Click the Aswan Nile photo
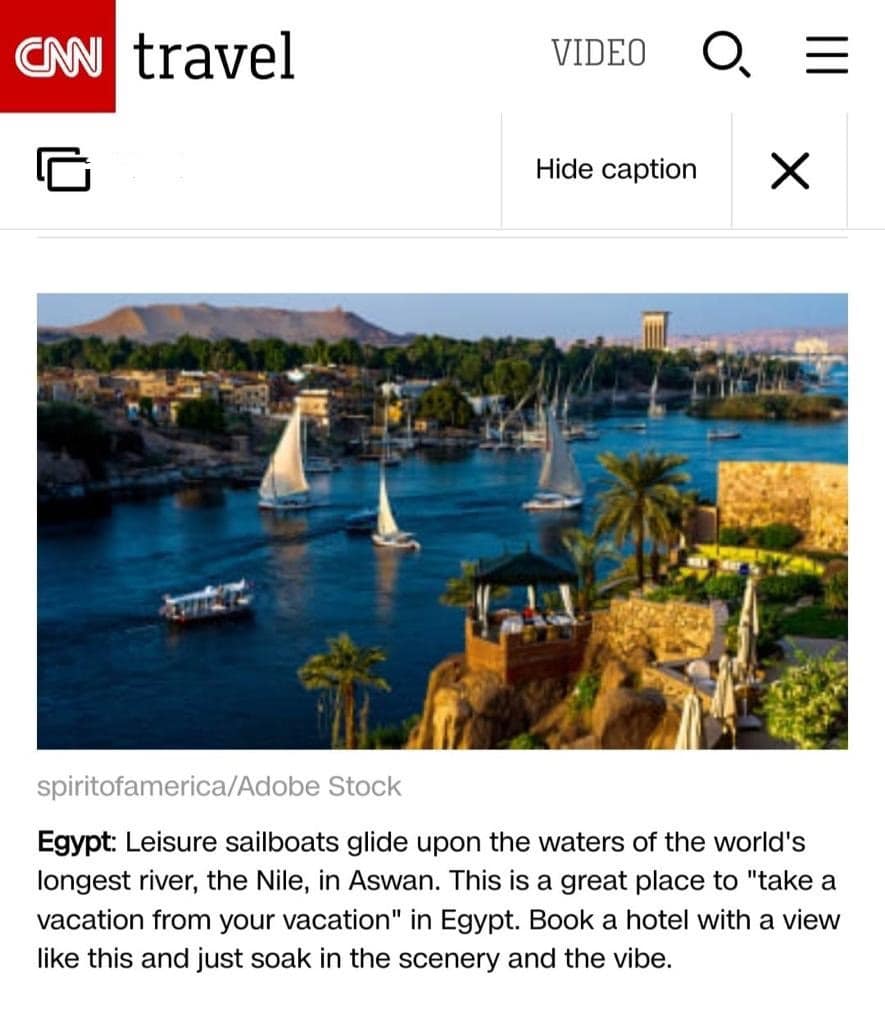 pyautogui.click(x=442, y=520)
